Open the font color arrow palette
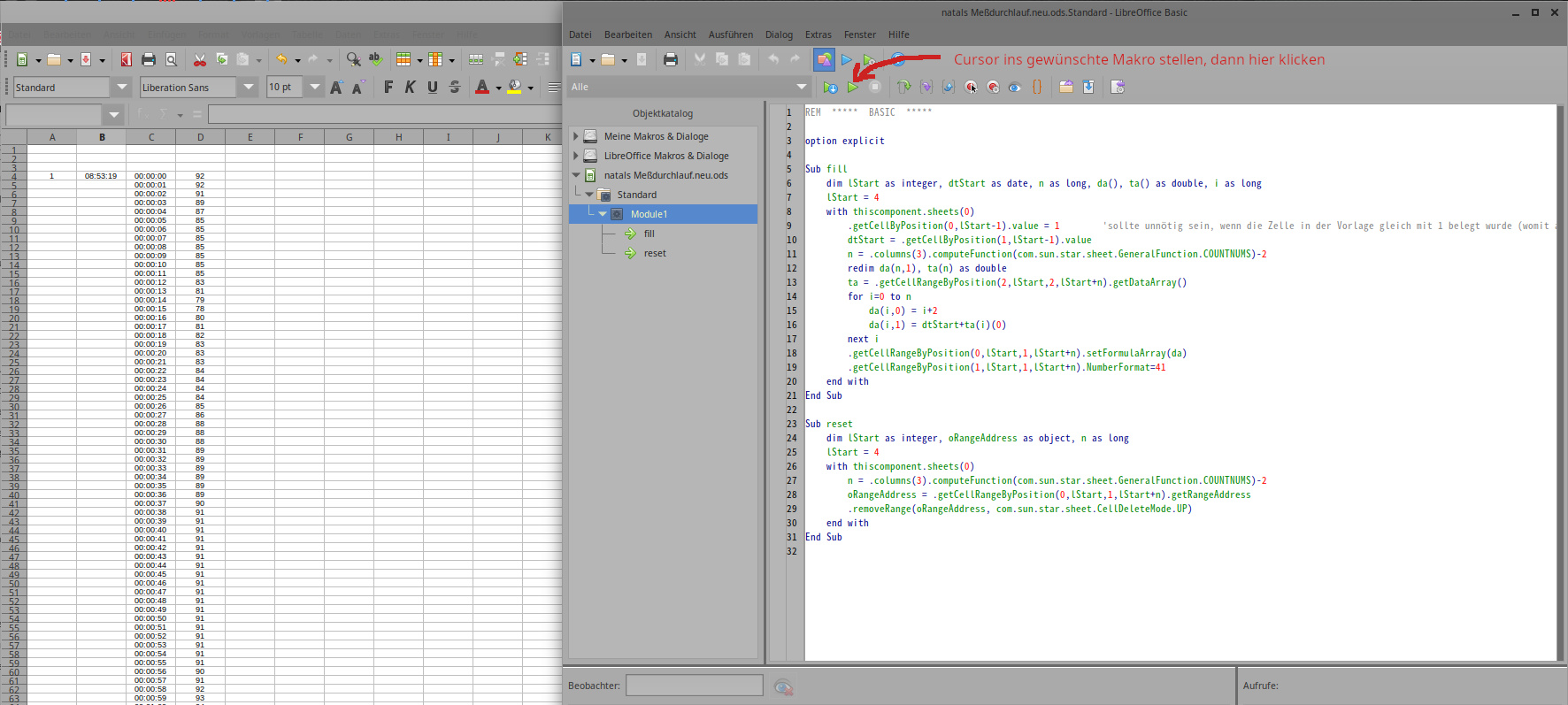Viewport: 1568px width, 705px height. (498, 88)
